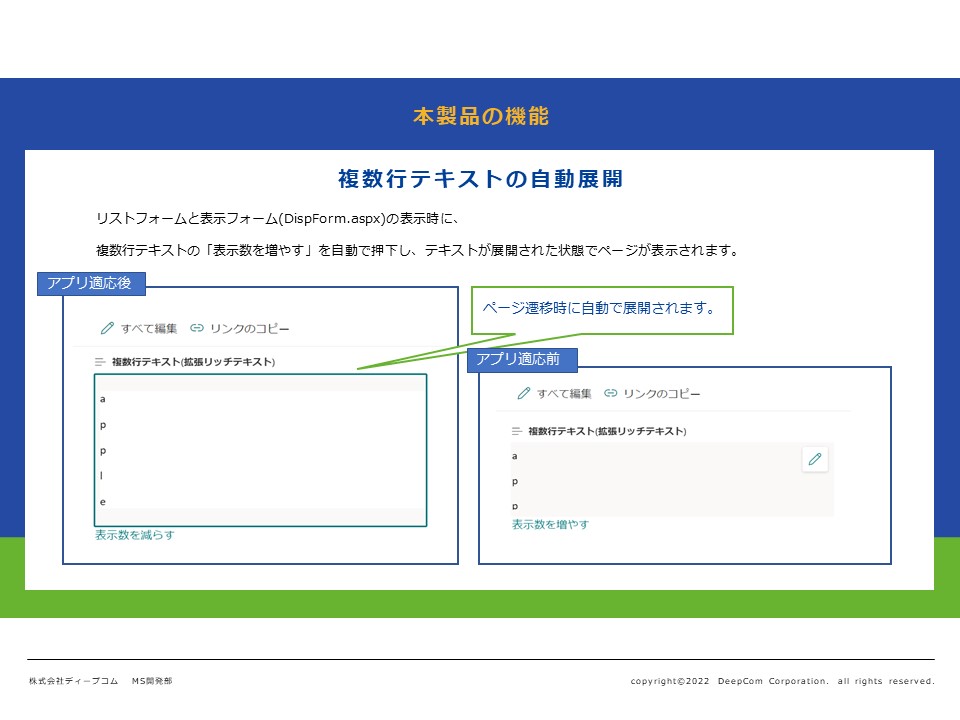The height and width of the screenshot is (720, 960).
Task: Click リンクのコピー text in the アプリ適応後 panel
Action: [248, 328]
